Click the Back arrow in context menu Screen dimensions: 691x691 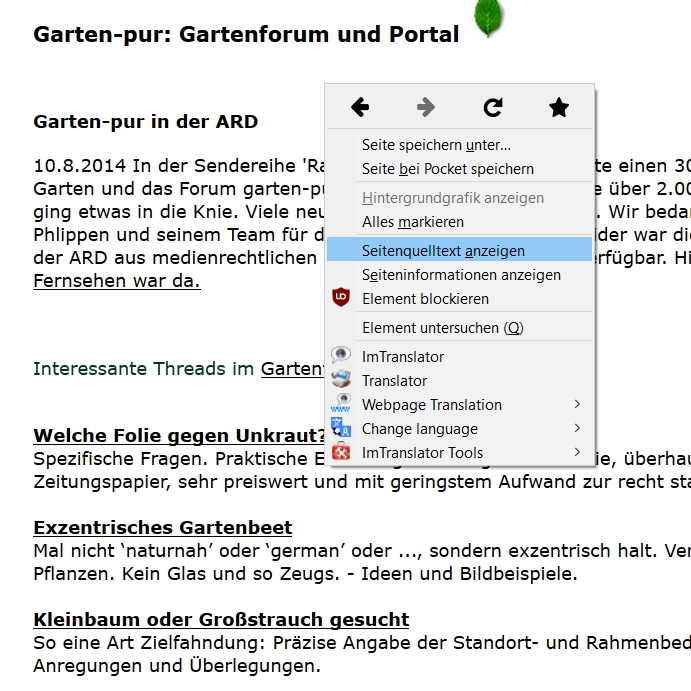pyautogui.click(x=360, y=107)
